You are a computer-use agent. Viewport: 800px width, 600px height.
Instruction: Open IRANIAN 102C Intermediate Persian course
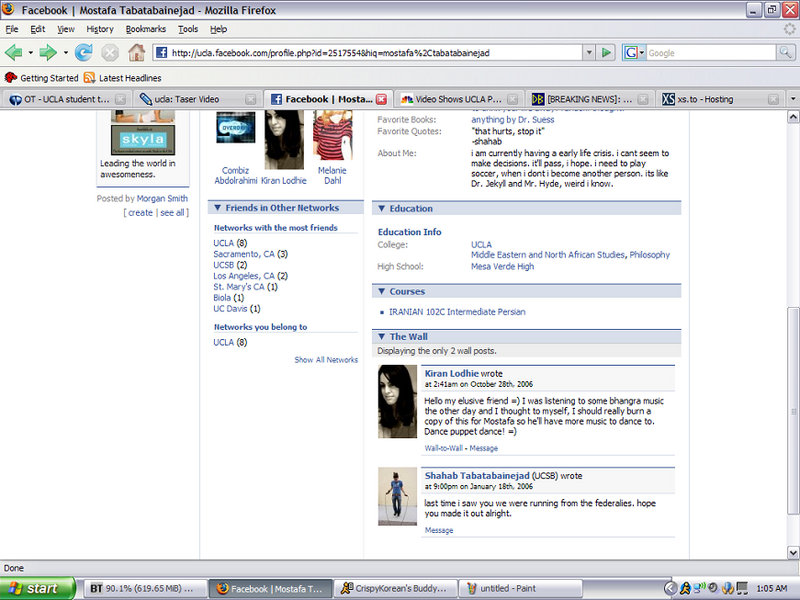click(x=457, y=312)
